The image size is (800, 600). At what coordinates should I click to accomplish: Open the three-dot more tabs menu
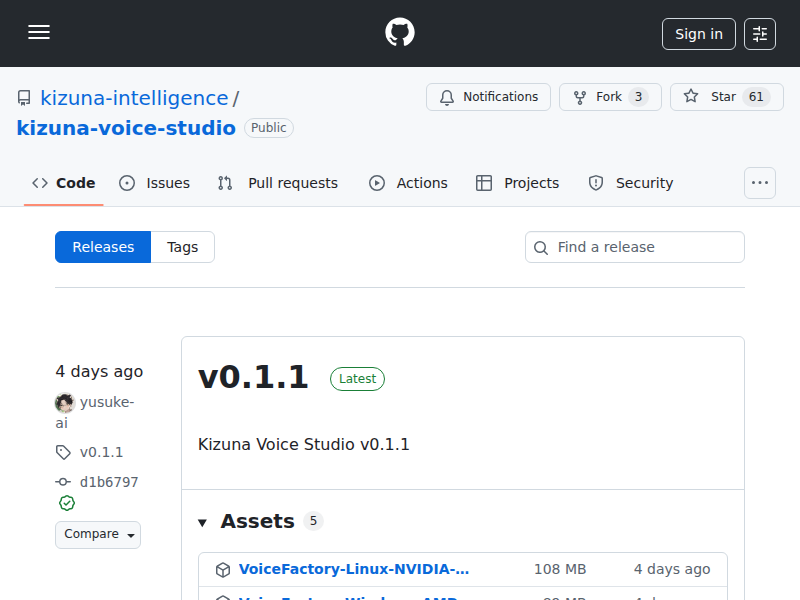pyautogui.click(x=760, y=183)
